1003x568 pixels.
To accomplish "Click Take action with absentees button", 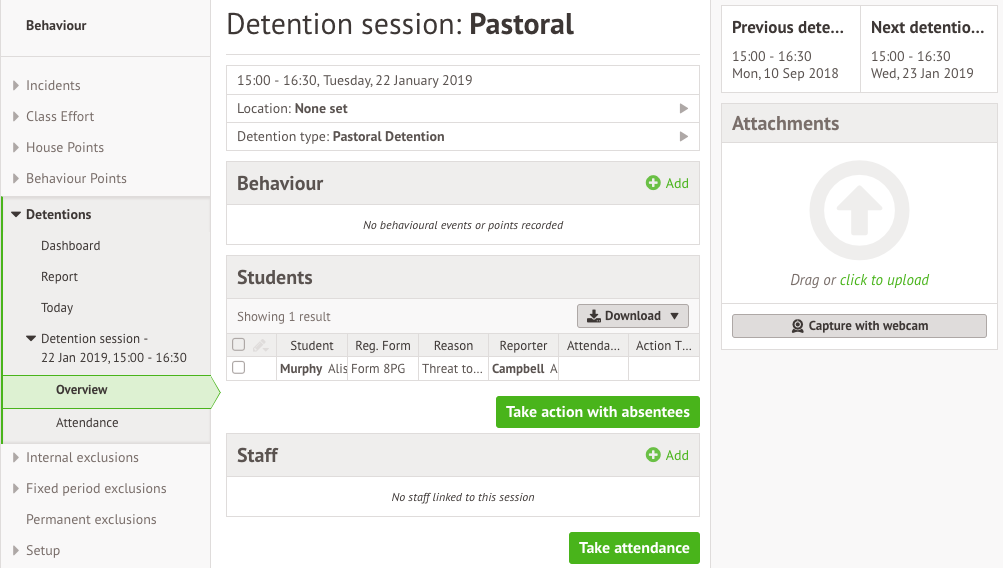I will [597, 412].
